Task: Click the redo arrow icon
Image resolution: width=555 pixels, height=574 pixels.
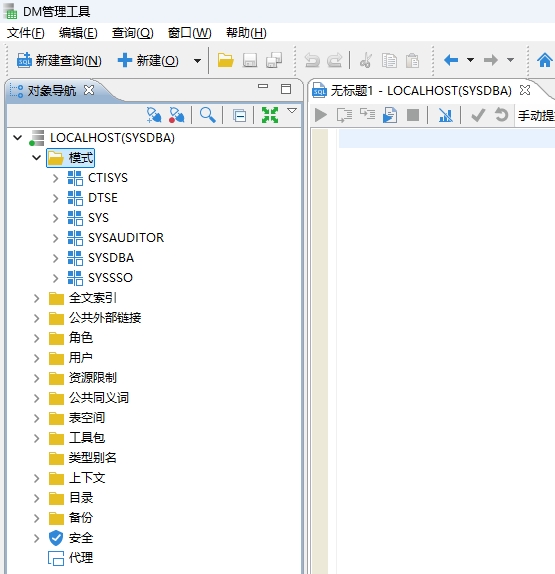Action: click(334, 60)
